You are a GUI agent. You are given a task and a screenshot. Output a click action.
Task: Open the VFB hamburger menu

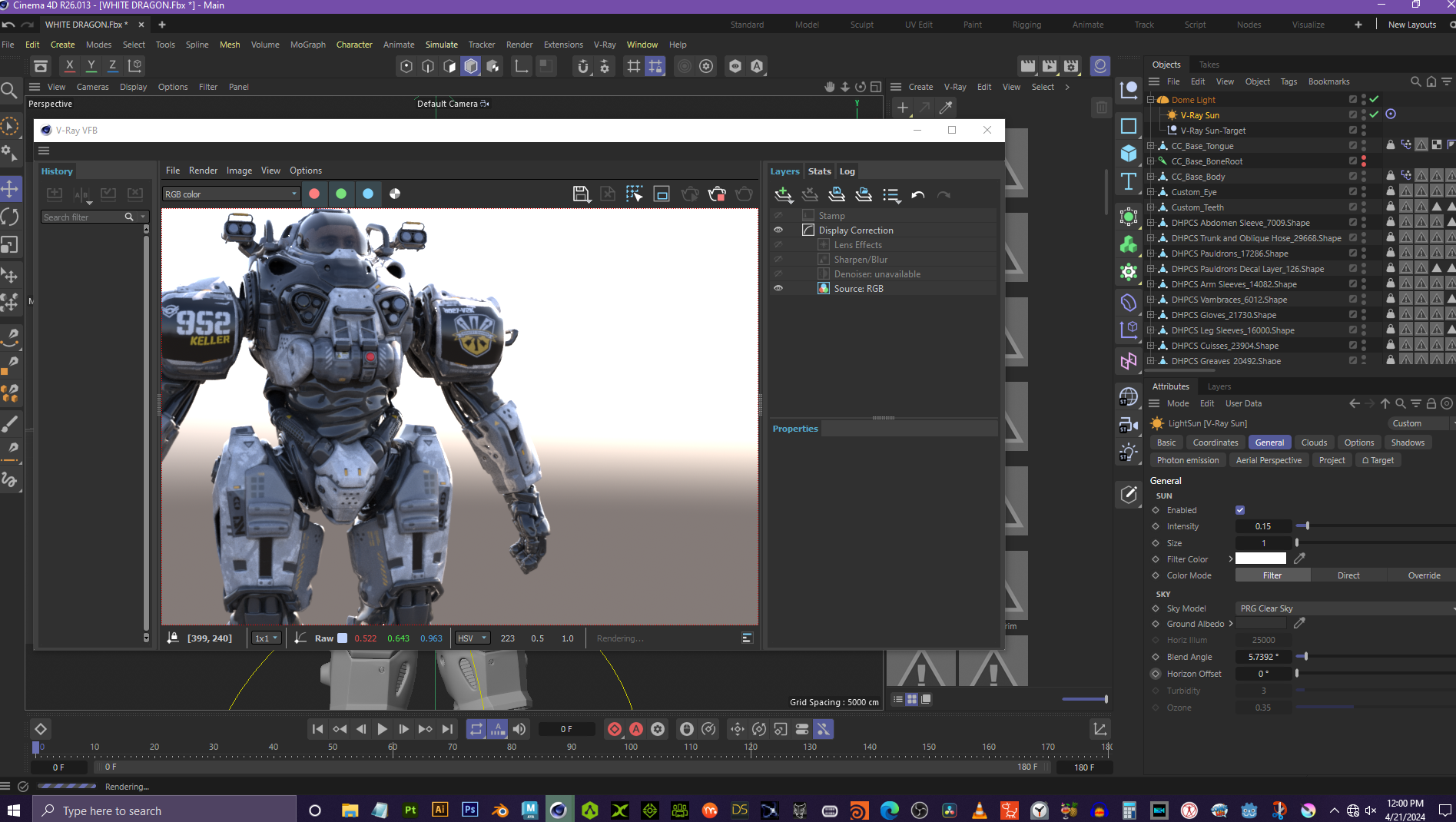click(x=44, y=151)
